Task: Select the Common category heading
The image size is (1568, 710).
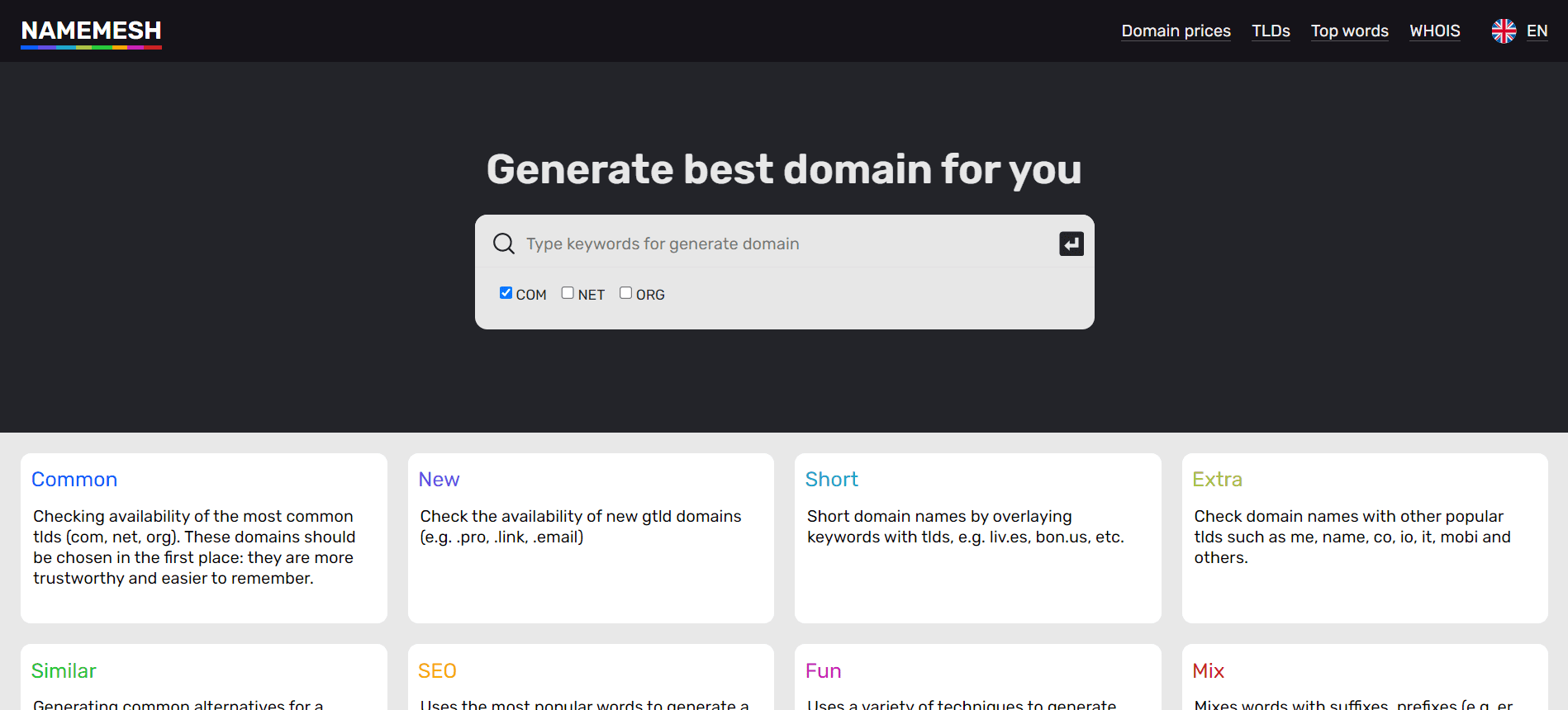Action: coord(74,480)
